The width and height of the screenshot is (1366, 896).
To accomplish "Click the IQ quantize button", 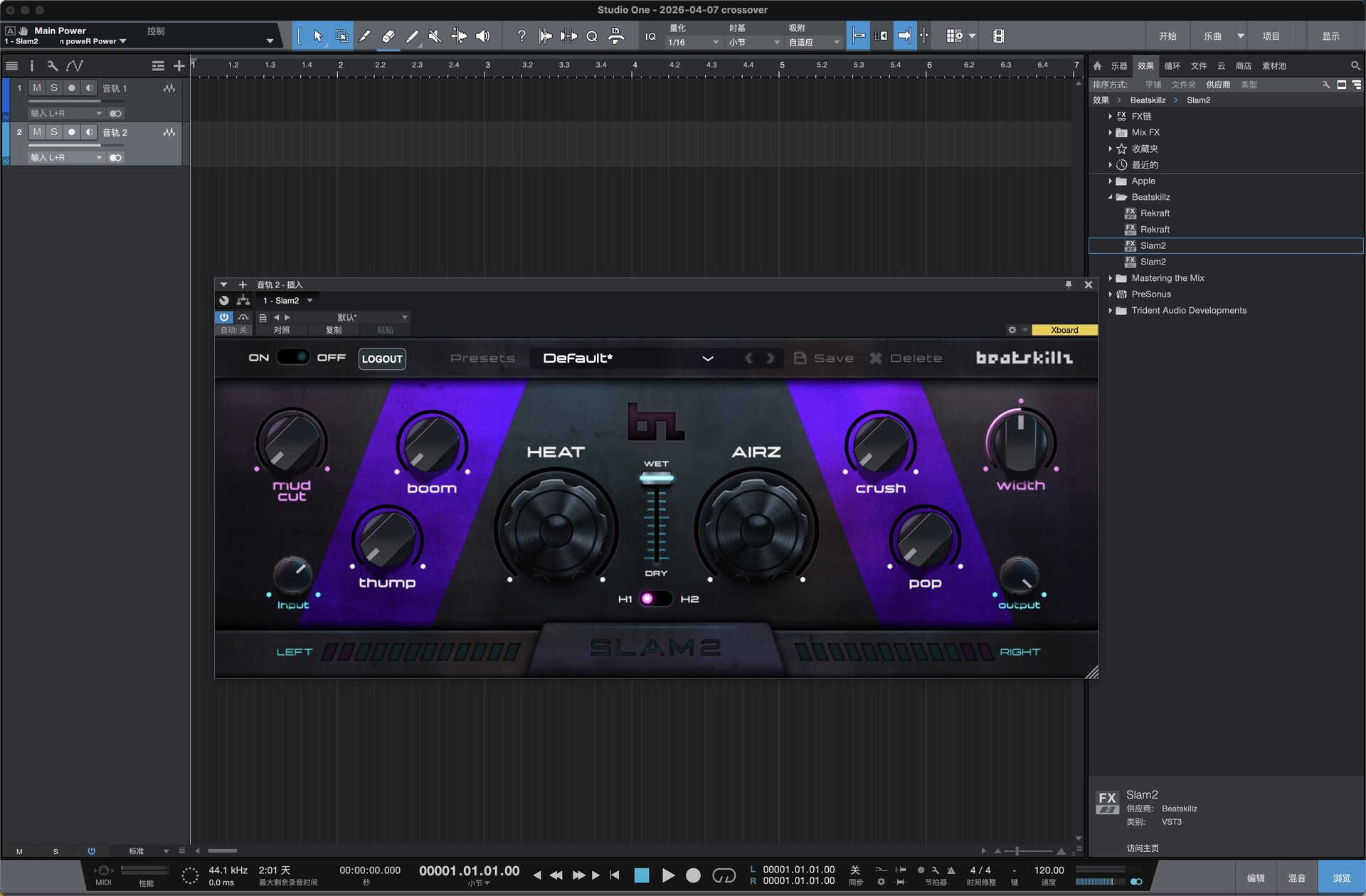I will click(650, 36).
